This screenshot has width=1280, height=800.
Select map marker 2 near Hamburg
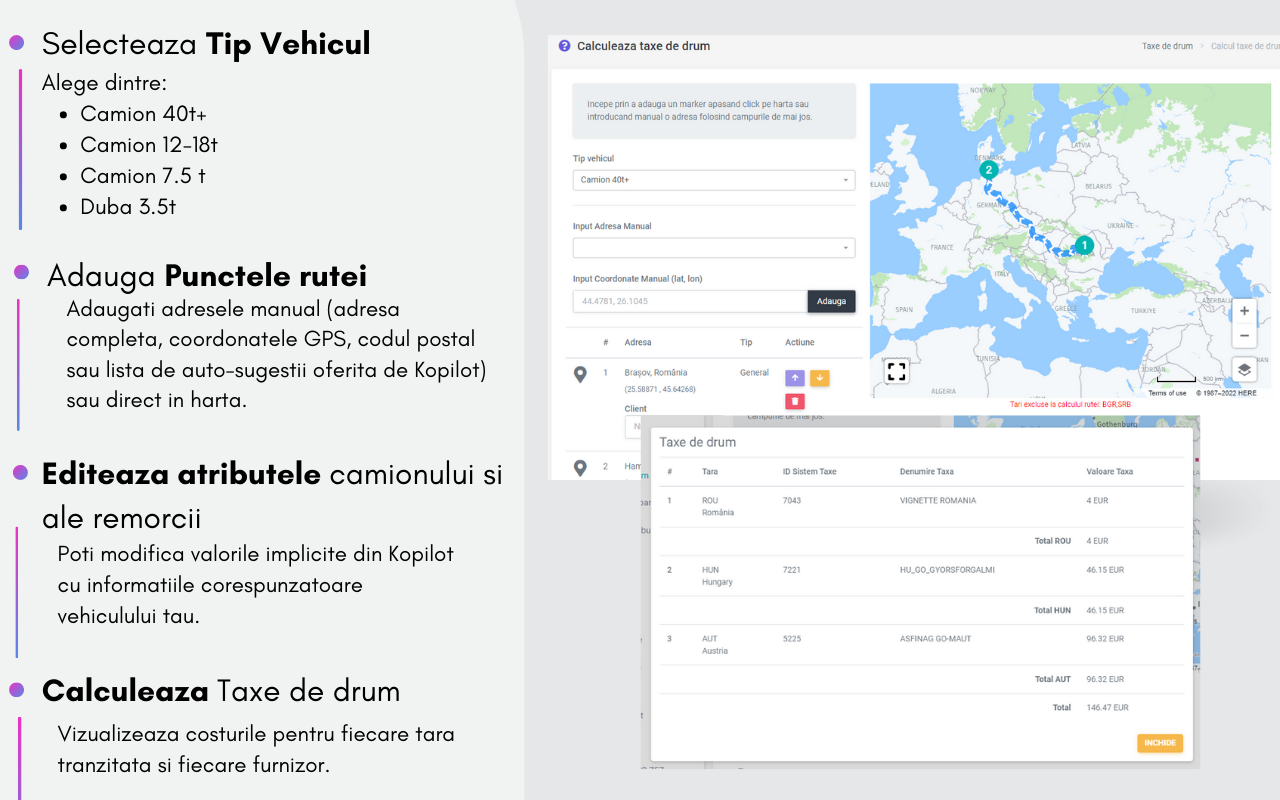tap(989, 170)
